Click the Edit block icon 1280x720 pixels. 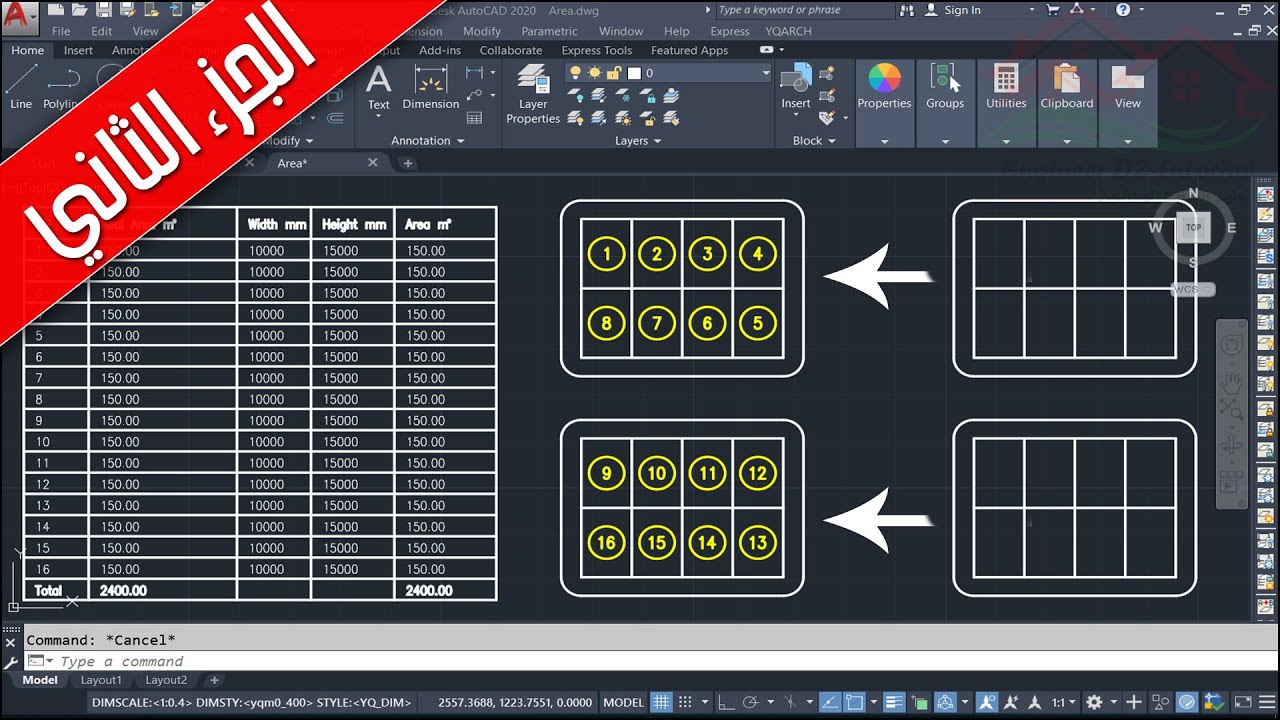pyautogui.click(x=827, y=96)
